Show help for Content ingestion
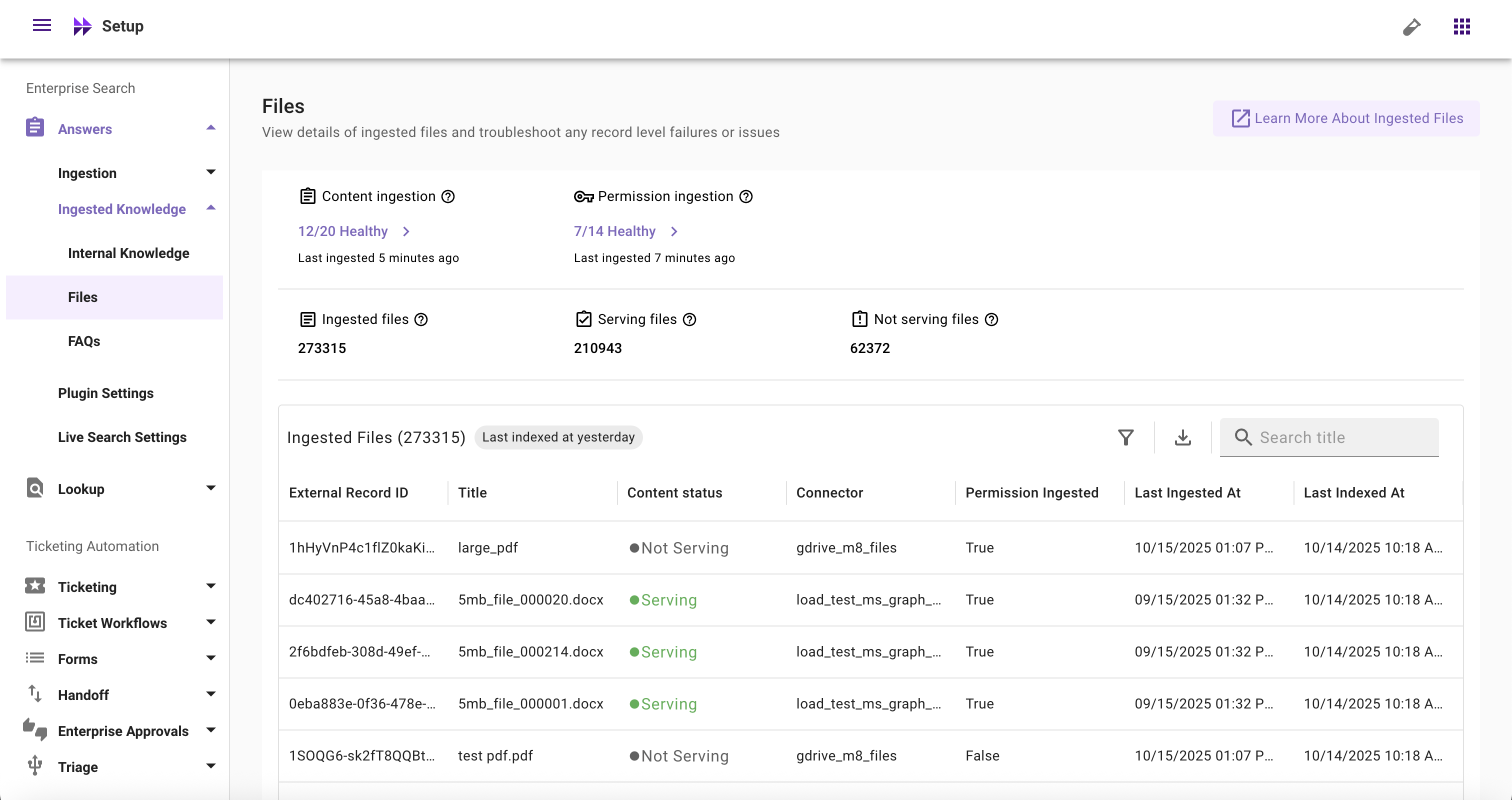 (448, 196)
